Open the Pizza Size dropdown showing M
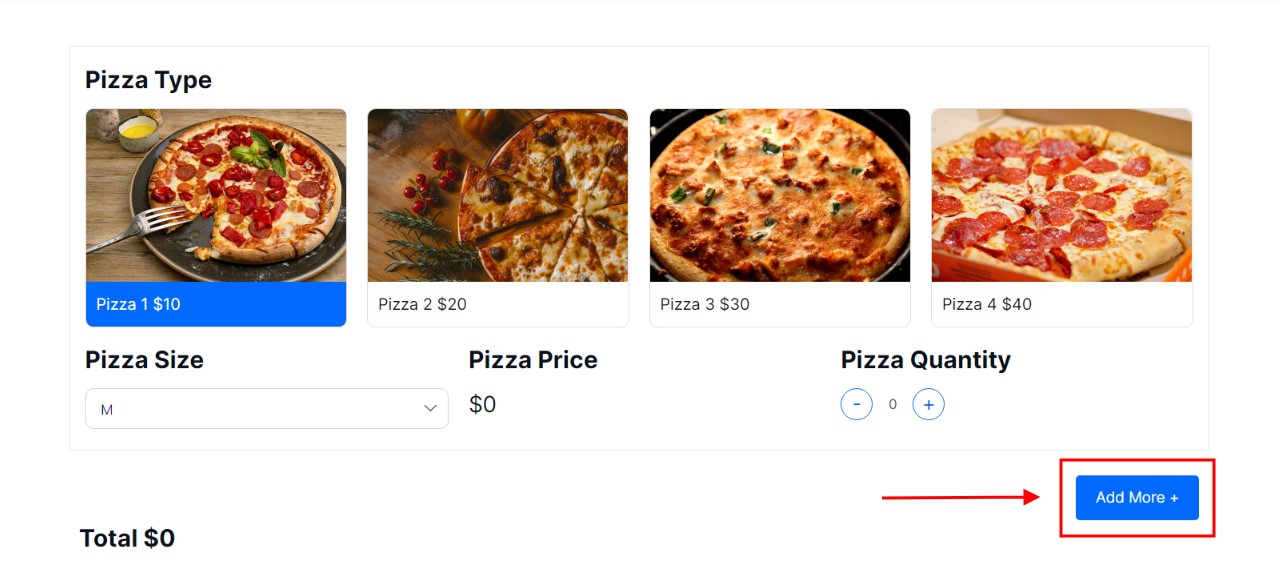Screen dimensions: 1280x576 tap(266, 408)
